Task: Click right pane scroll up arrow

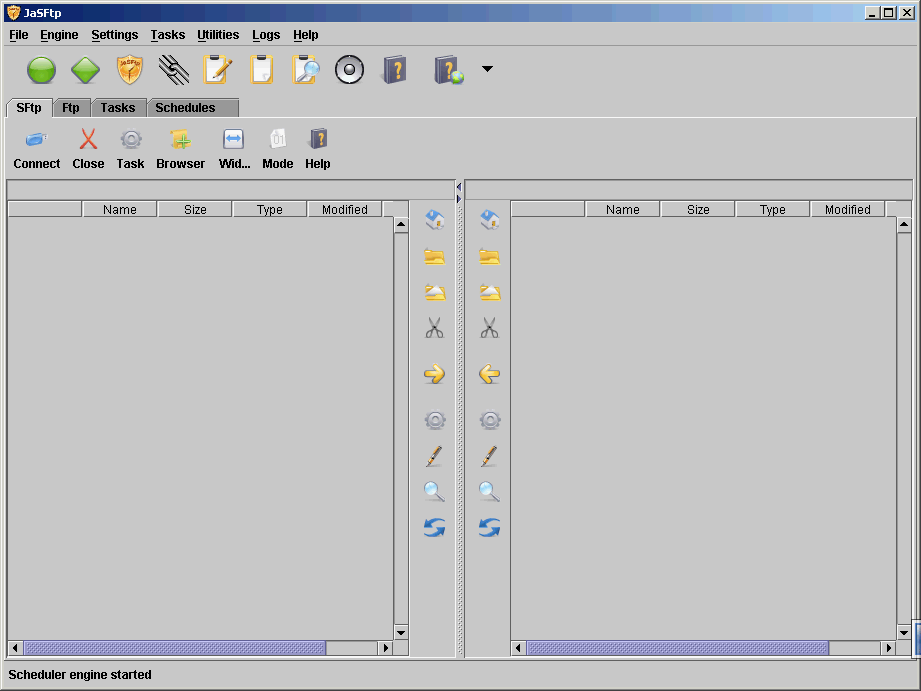Action: tap(904, 224)
